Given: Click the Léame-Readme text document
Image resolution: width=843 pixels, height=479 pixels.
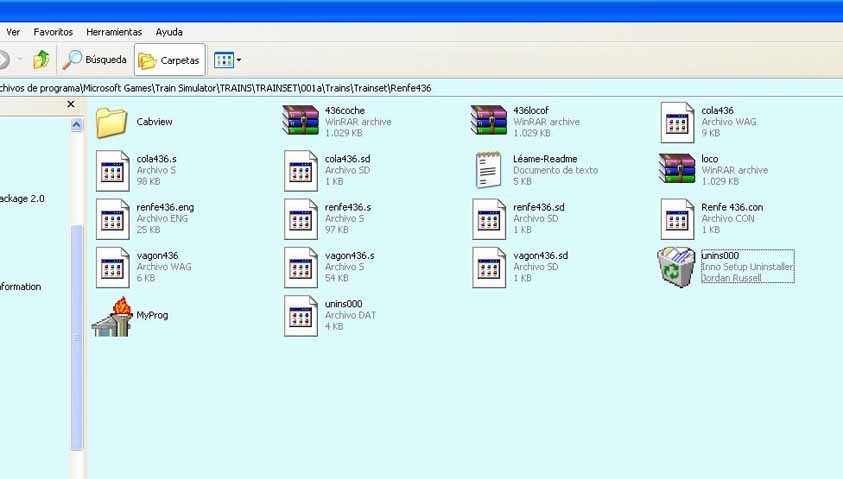Looking at the screenshot, I should click(x=488, y=170).
